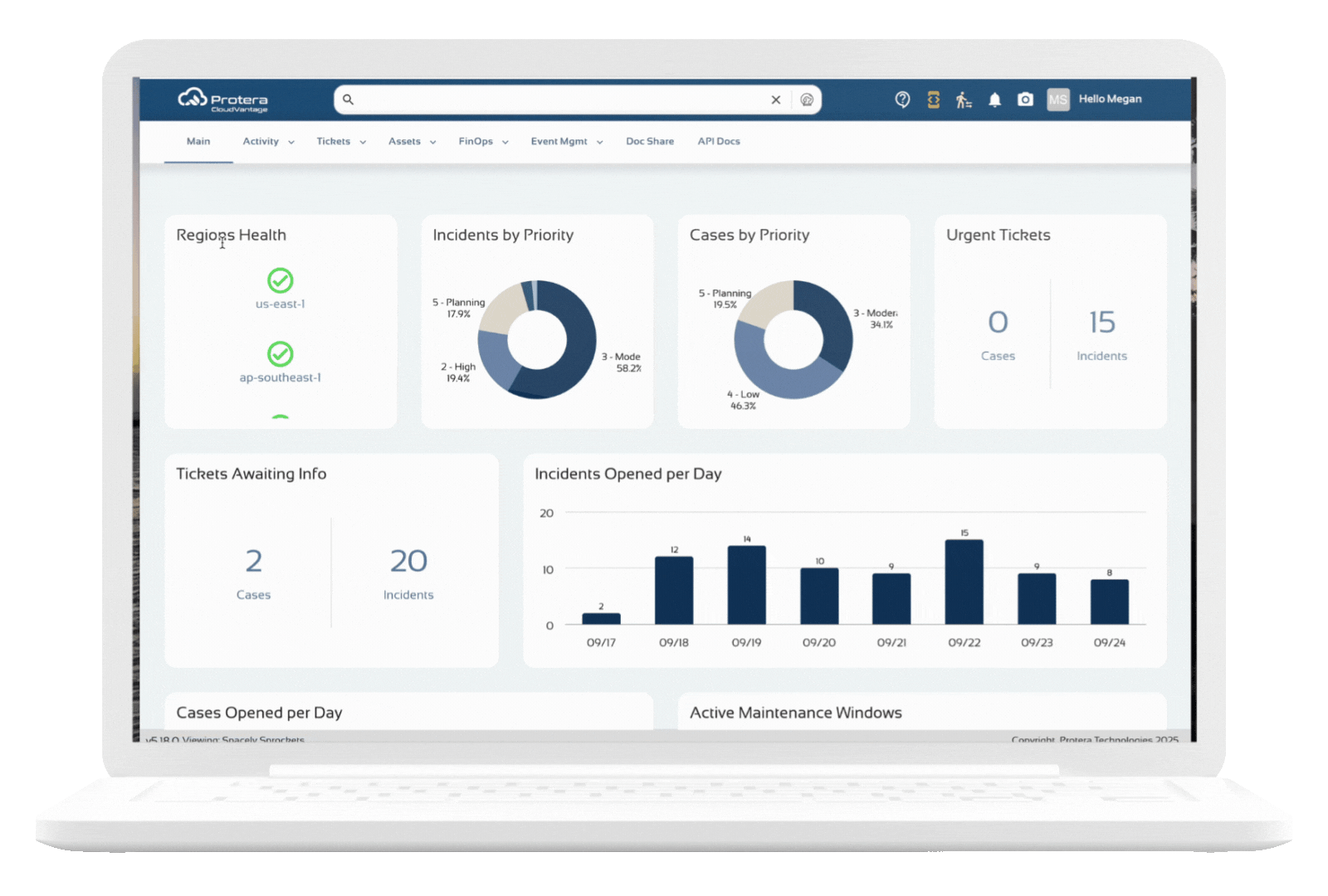Click the us-east-1 green health checkmark
This screenshot has height=896, width=1328.
(x=281, y=280)
